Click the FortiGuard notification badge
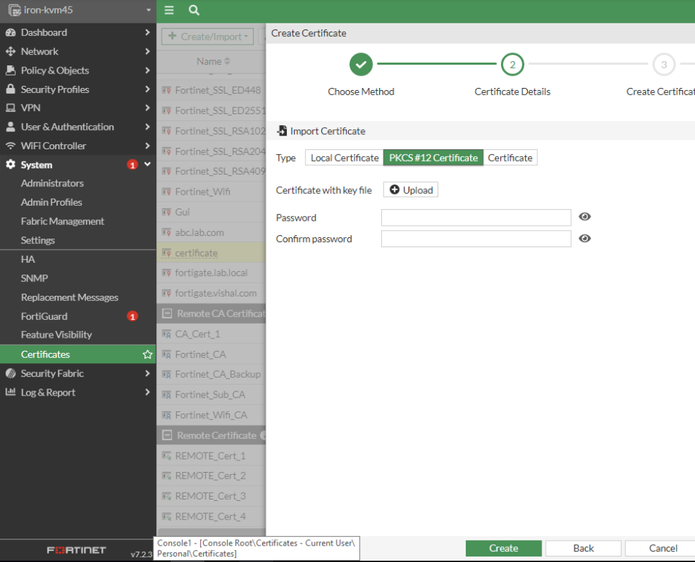695x562 pixels. coord(132,317)
